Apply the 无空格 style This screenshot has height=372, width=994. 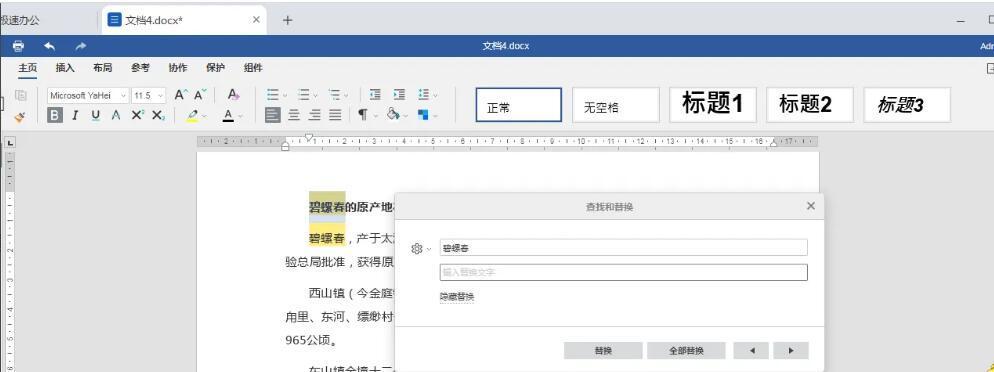[x=616, y=105]
